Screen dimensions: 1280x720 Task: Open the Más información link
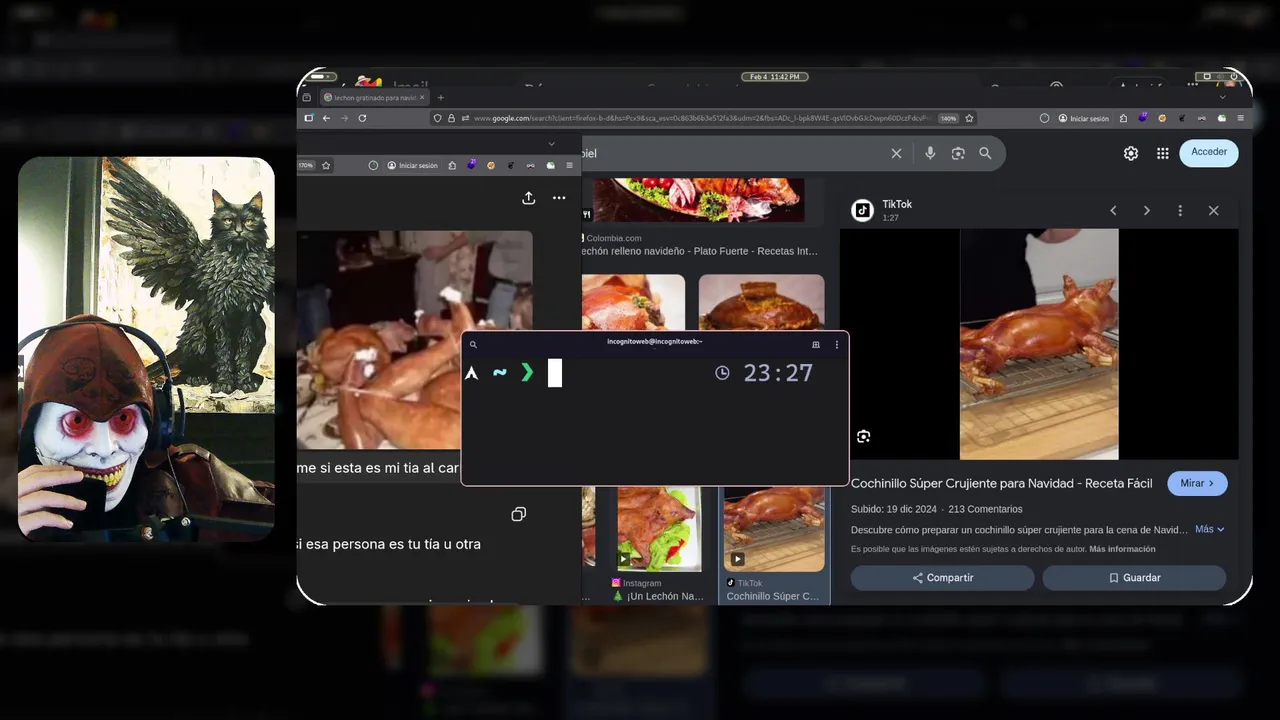tap(1122, 549)
